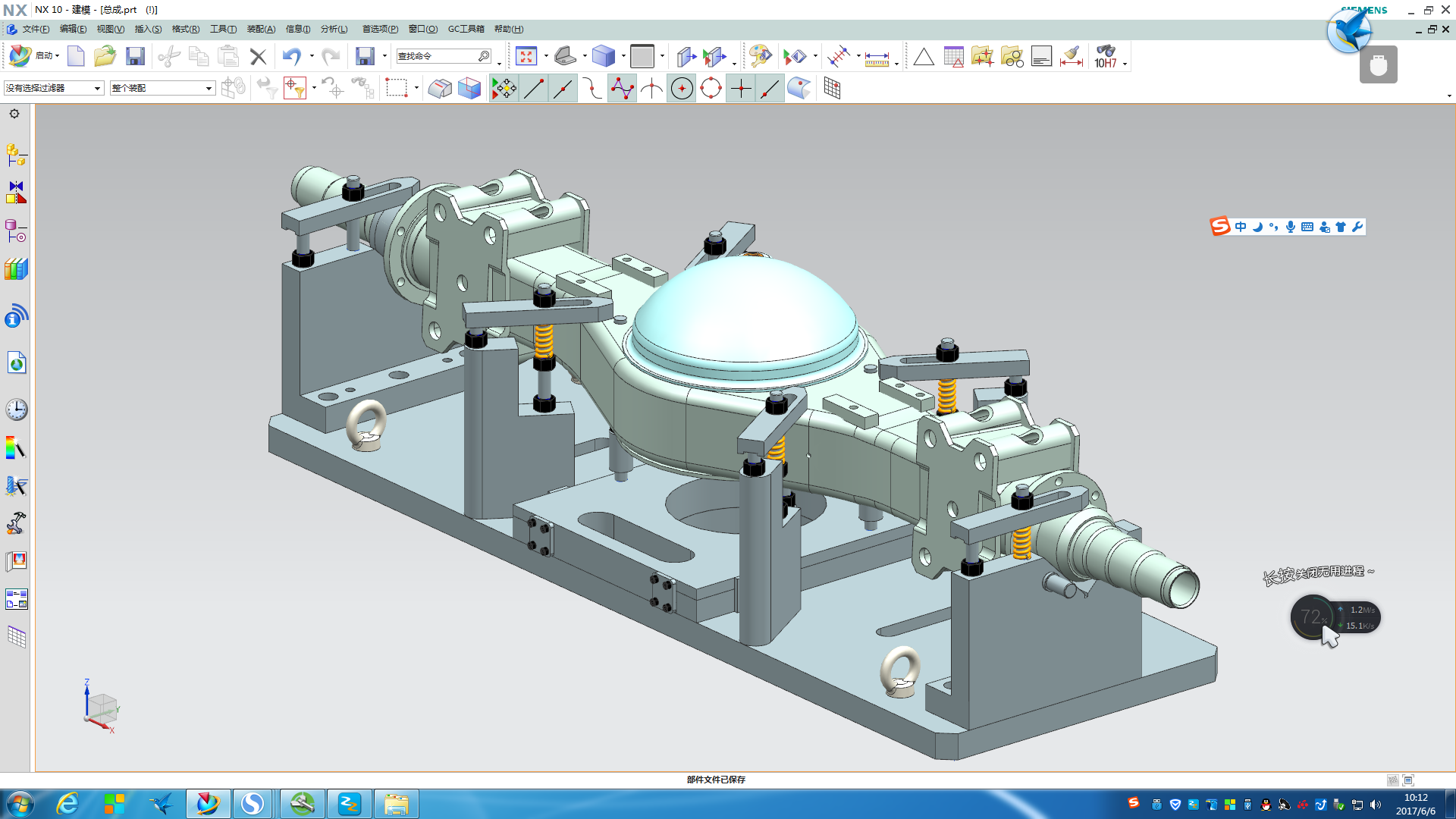
Task: Open the 整个装配 selection scope dropdown
Action: (209, 89)
